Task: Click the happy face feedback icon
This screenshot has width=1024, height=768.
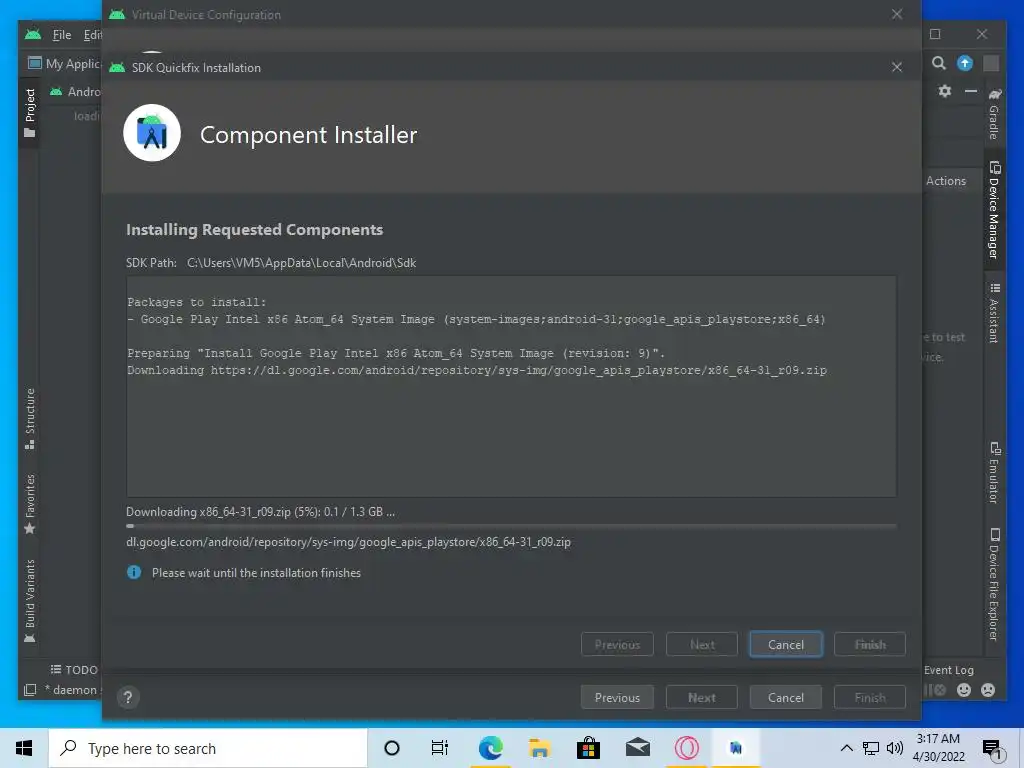Action: [x=964, y=690]
